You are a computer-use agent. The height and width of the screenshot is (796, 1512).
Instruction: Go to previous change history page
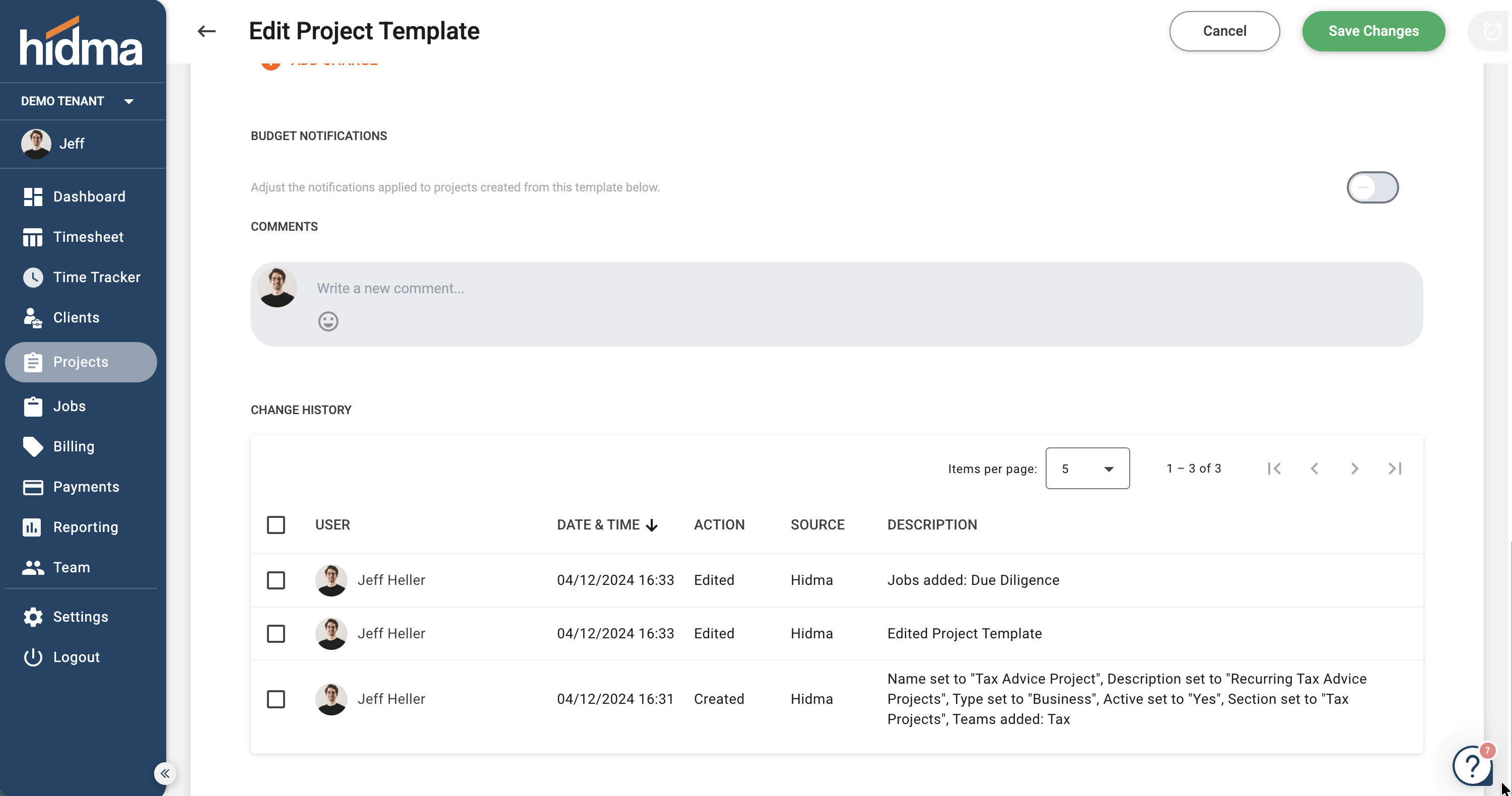[x=1315, y=469]
